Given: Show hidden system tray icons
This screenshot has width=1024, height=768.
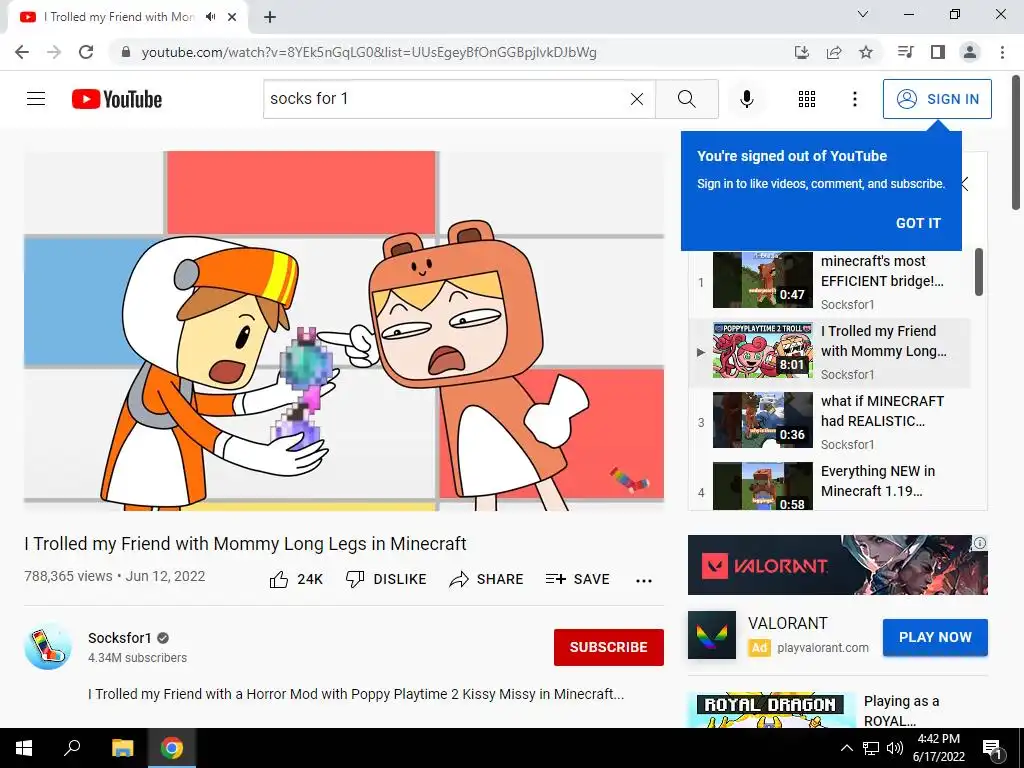Looking at the screenshot, I should (846, 748).
